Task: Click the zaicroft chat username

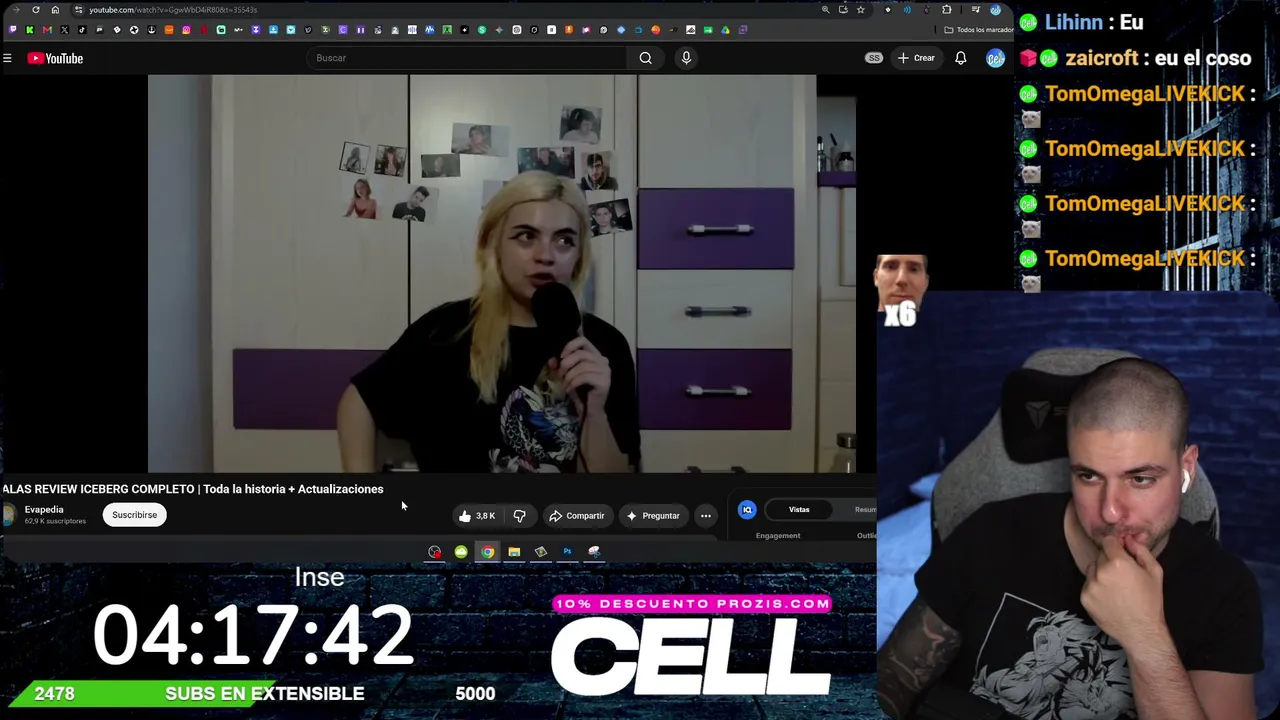Action: 1101,58
